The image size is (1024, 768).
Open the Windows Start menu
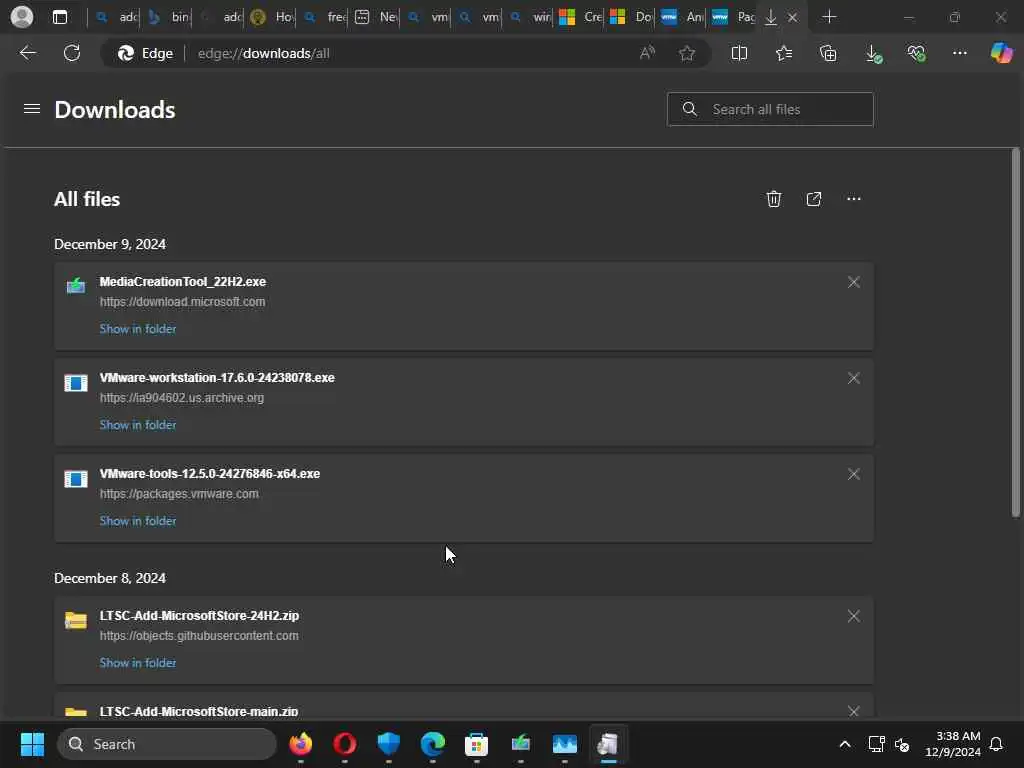tap(32, 744)
